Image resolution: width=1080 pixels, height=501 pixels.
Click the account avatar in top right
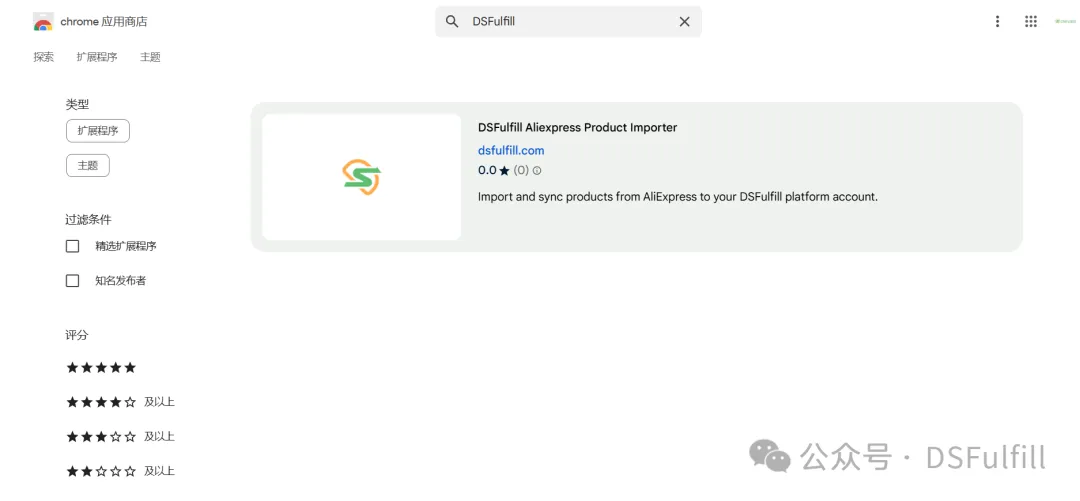click(1064, 22)
